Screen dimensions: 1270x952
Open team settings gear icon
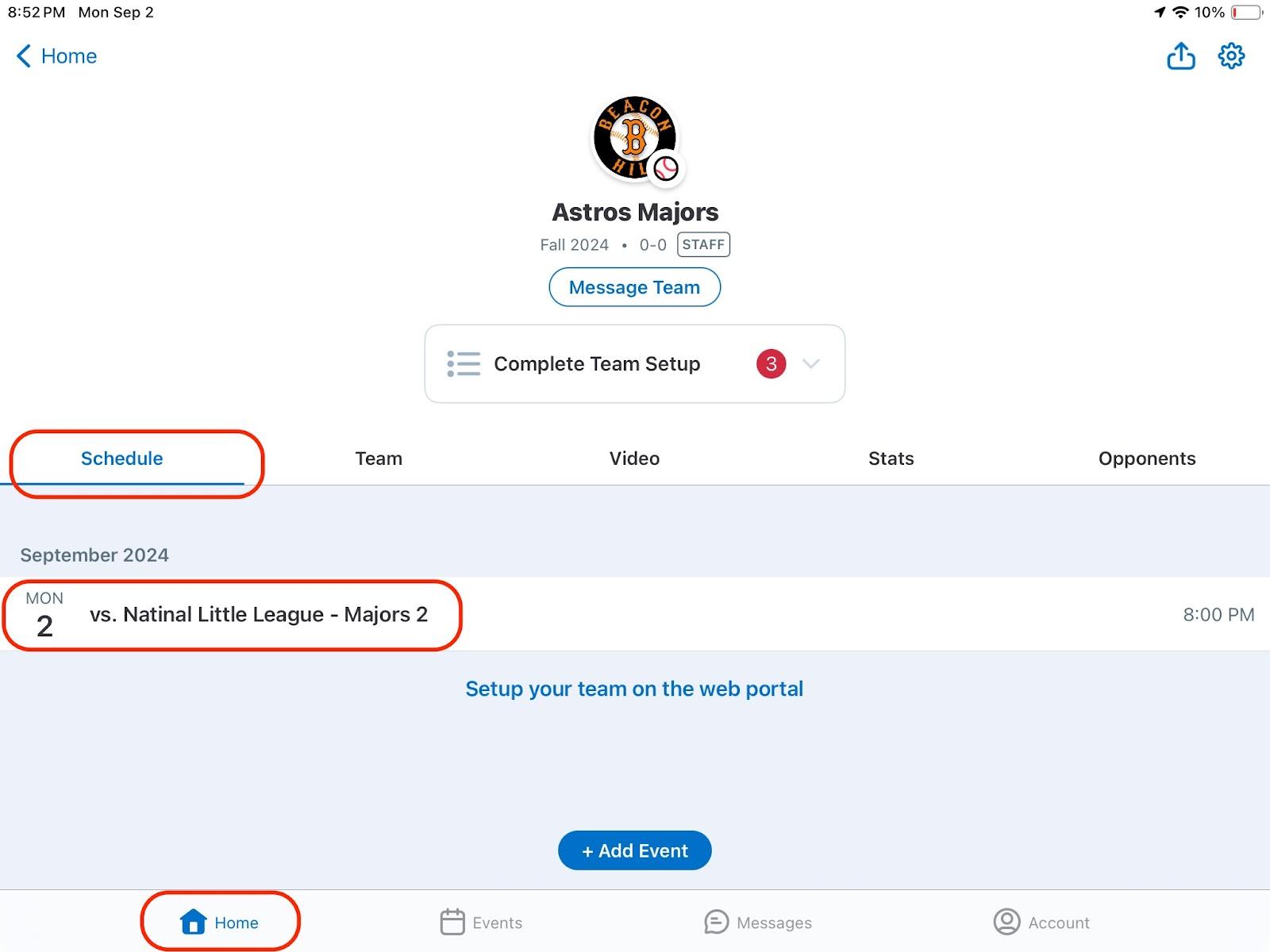[1231, 56]
